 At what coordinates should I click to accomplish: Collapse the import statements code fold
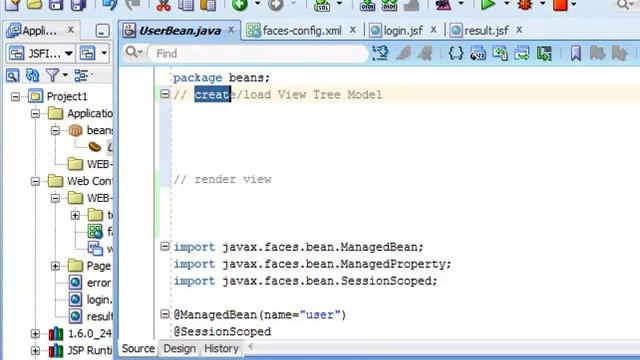click(164, 246)
